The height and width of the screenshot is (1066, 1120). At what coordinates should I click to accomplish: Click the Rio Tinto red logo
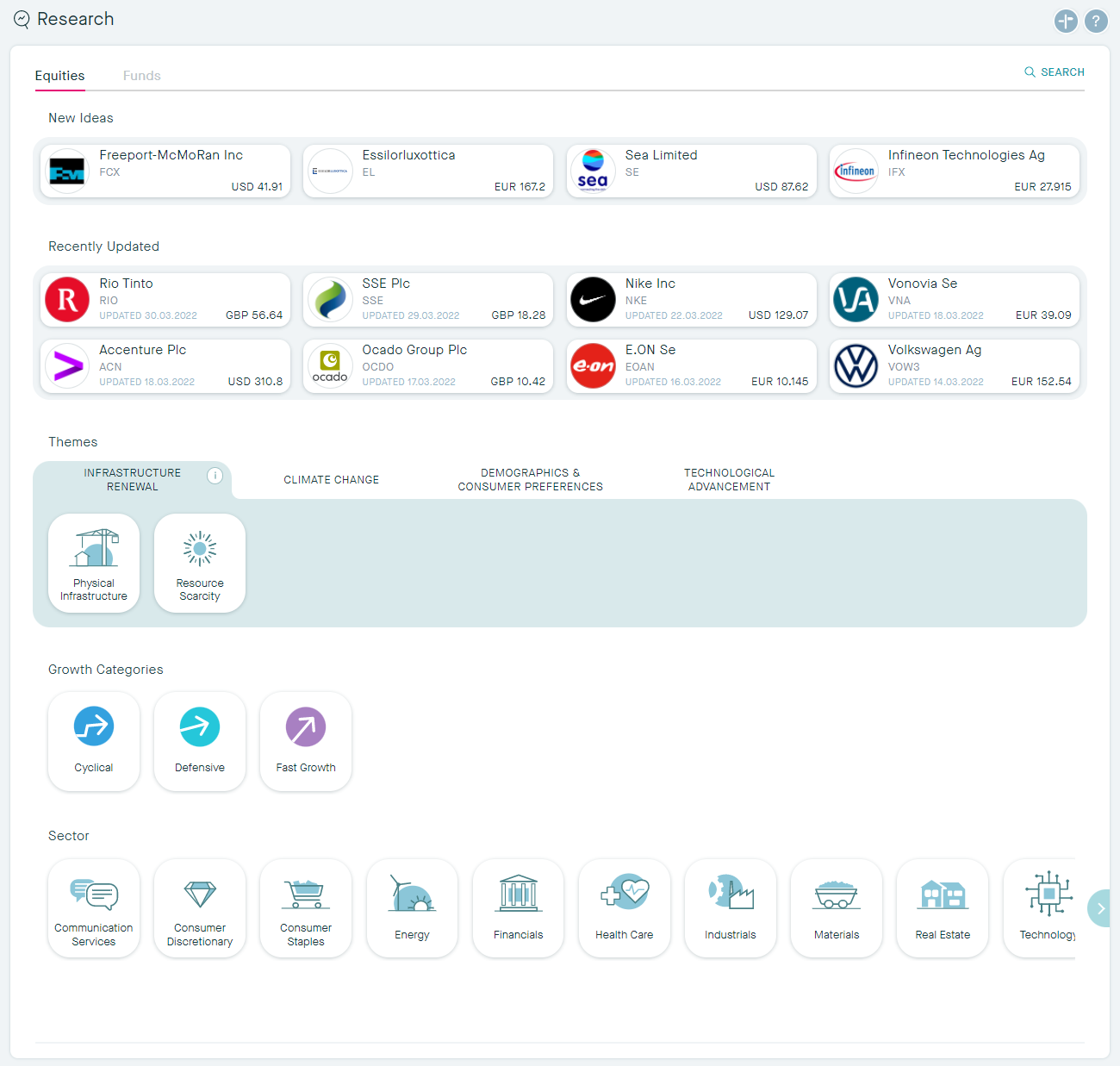point(67,300)
